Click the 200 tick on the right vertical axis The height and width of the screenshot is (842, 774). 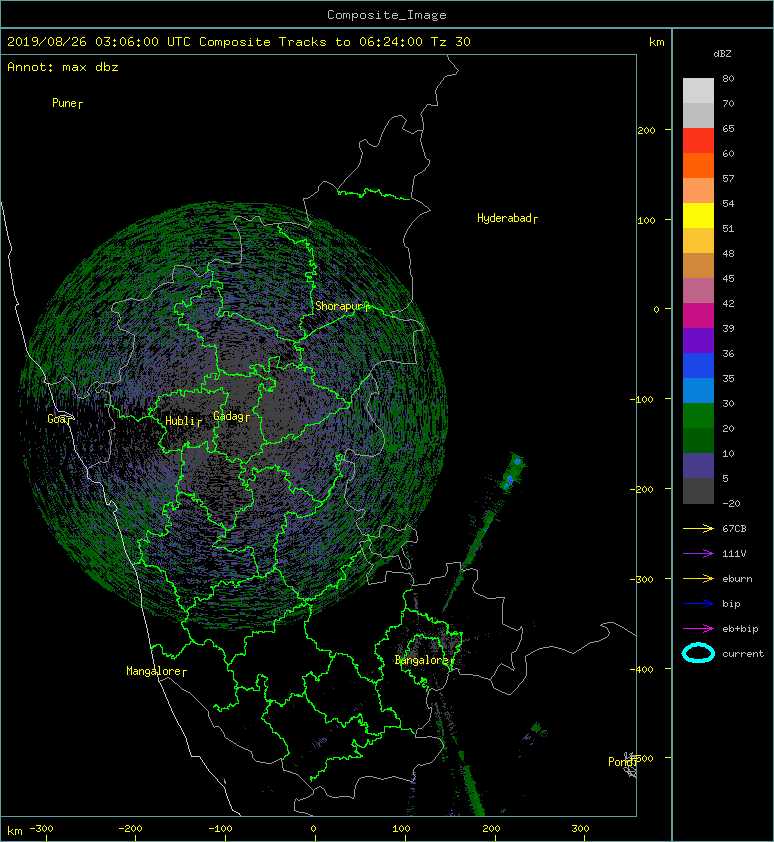click(x=646, y=130)
